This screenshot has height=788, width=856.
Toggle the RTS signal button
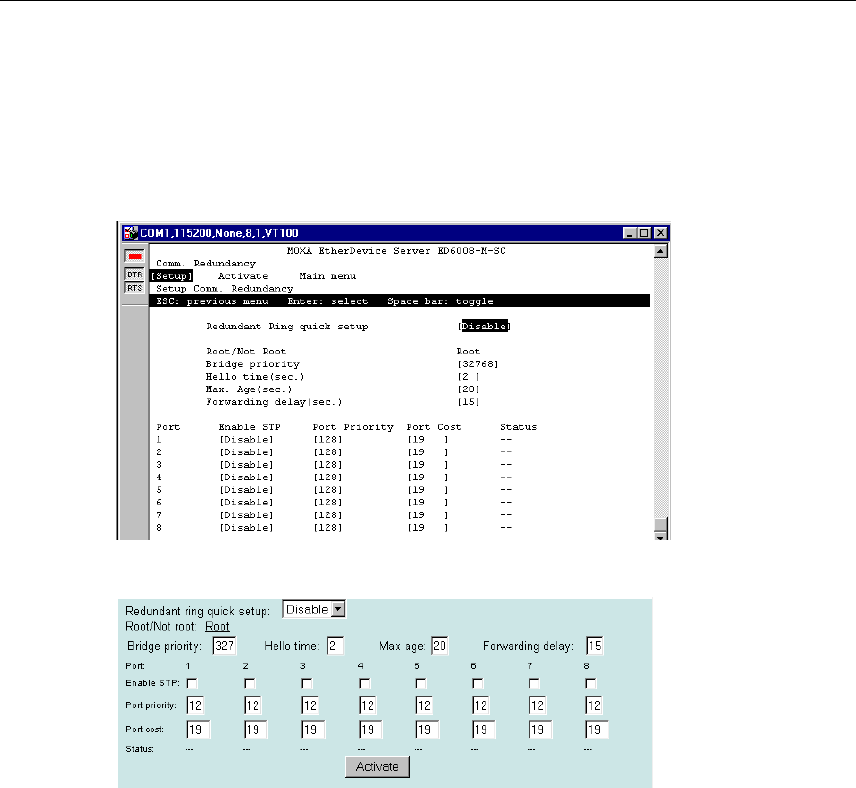point(134,288)
